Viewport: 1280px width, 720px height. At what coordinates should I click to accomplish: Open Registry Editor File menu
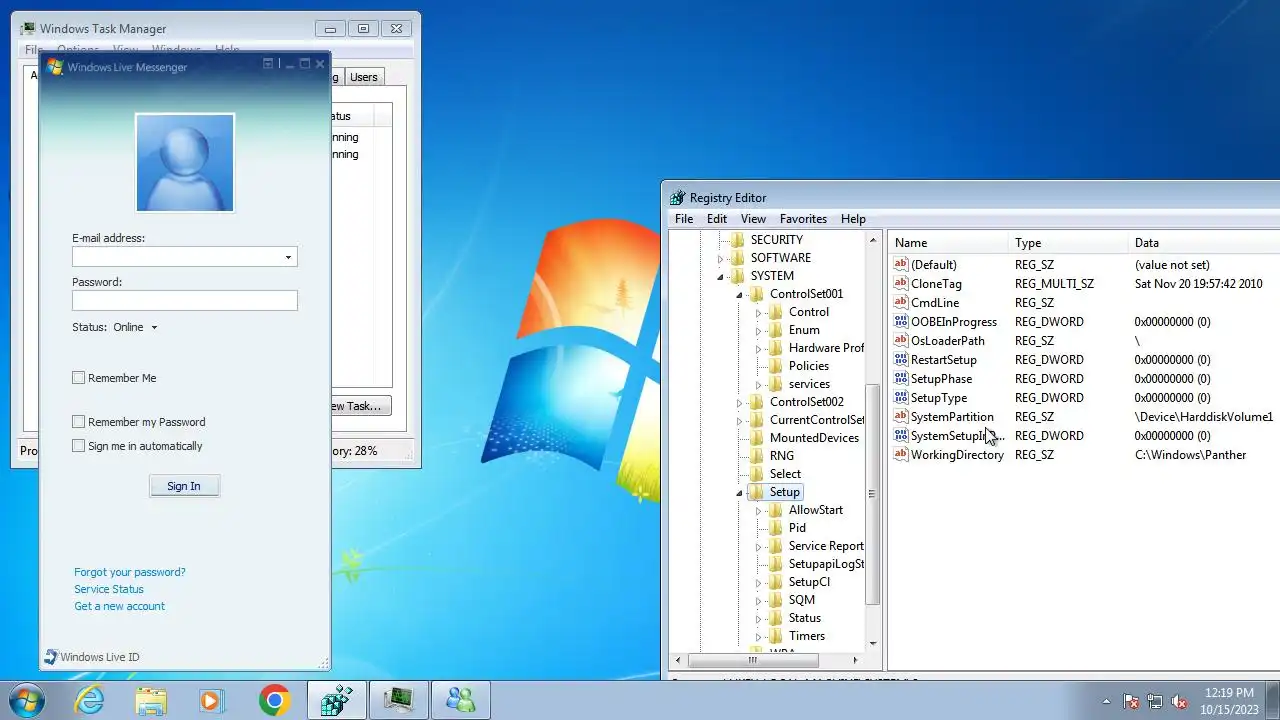click(684, 219)
